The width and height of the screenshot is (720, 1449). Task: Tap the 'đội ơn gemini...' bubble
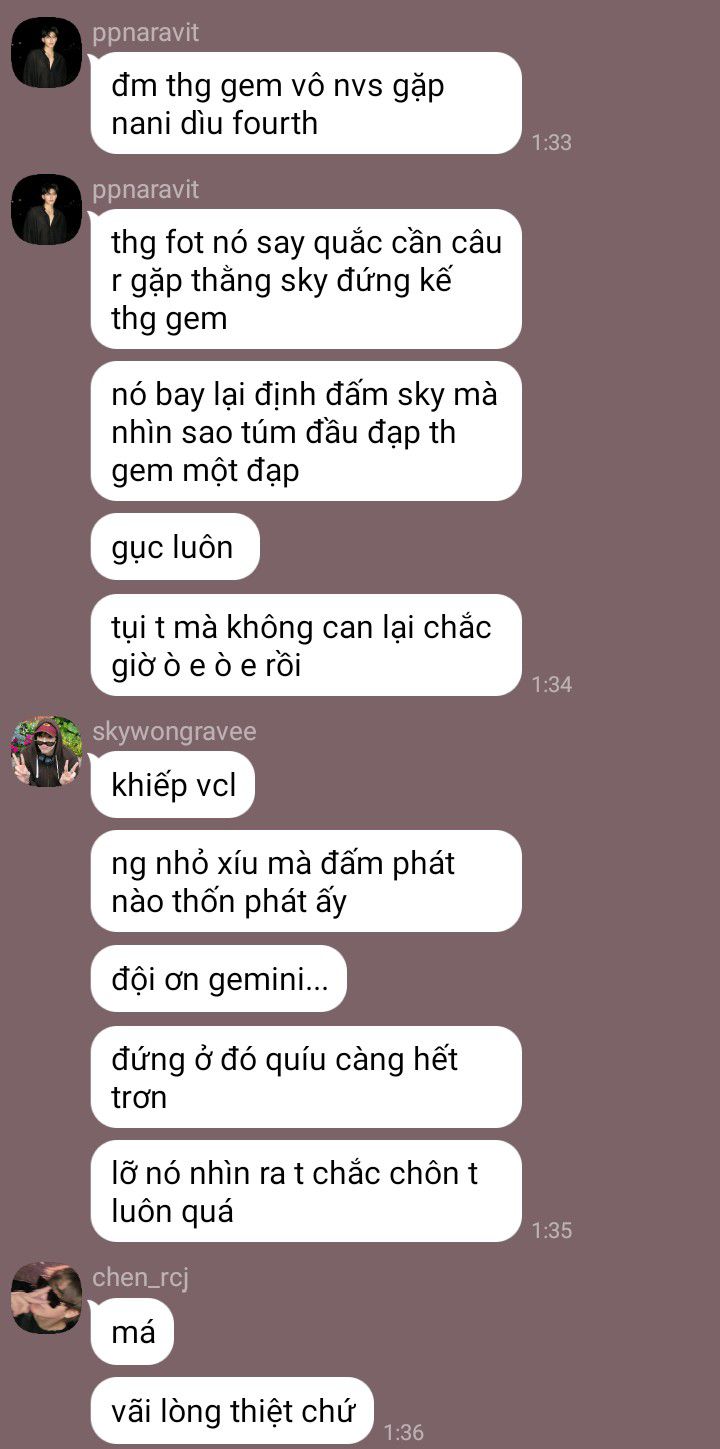(x=219, y=978)
